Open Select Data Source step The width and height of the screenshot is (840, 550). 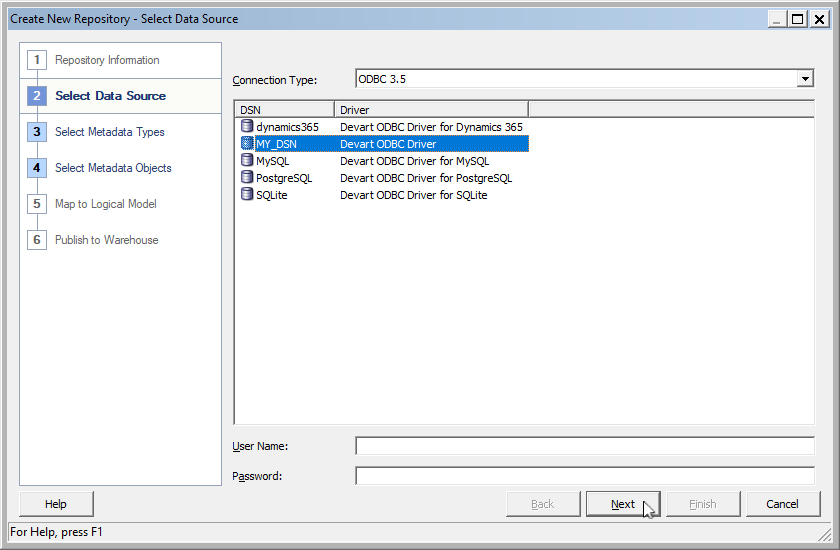[x=110, y=96]
